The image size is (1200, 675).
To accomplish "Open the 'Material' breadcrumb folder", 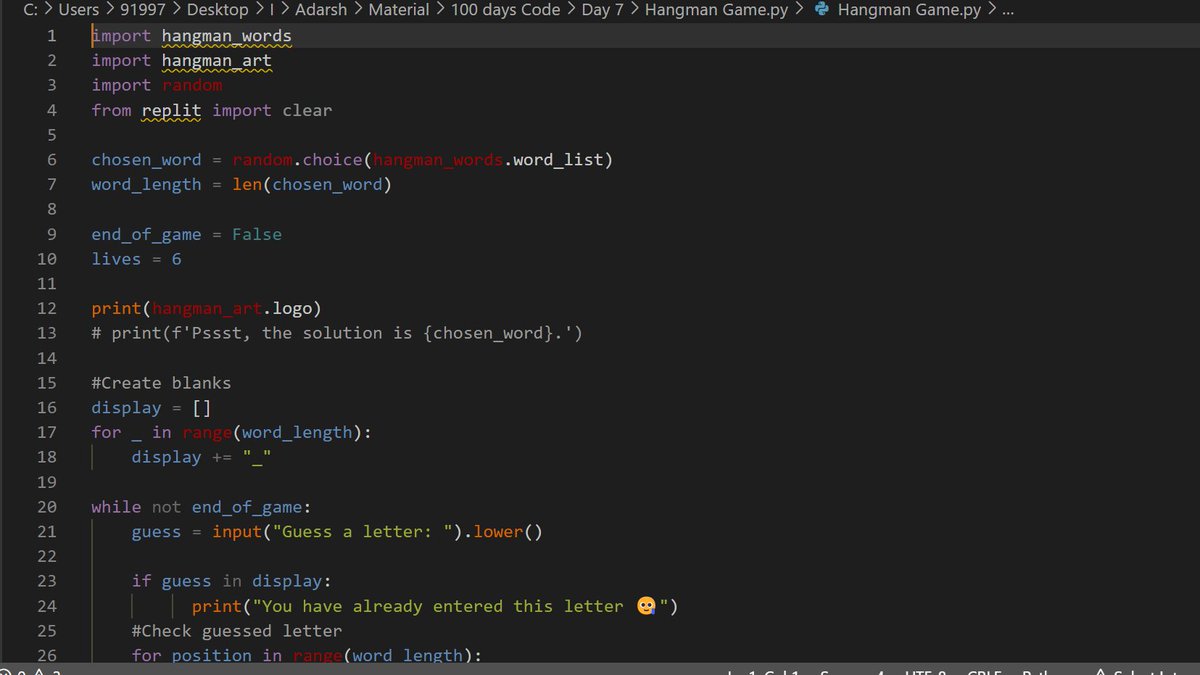I will (x=399, y=10).
